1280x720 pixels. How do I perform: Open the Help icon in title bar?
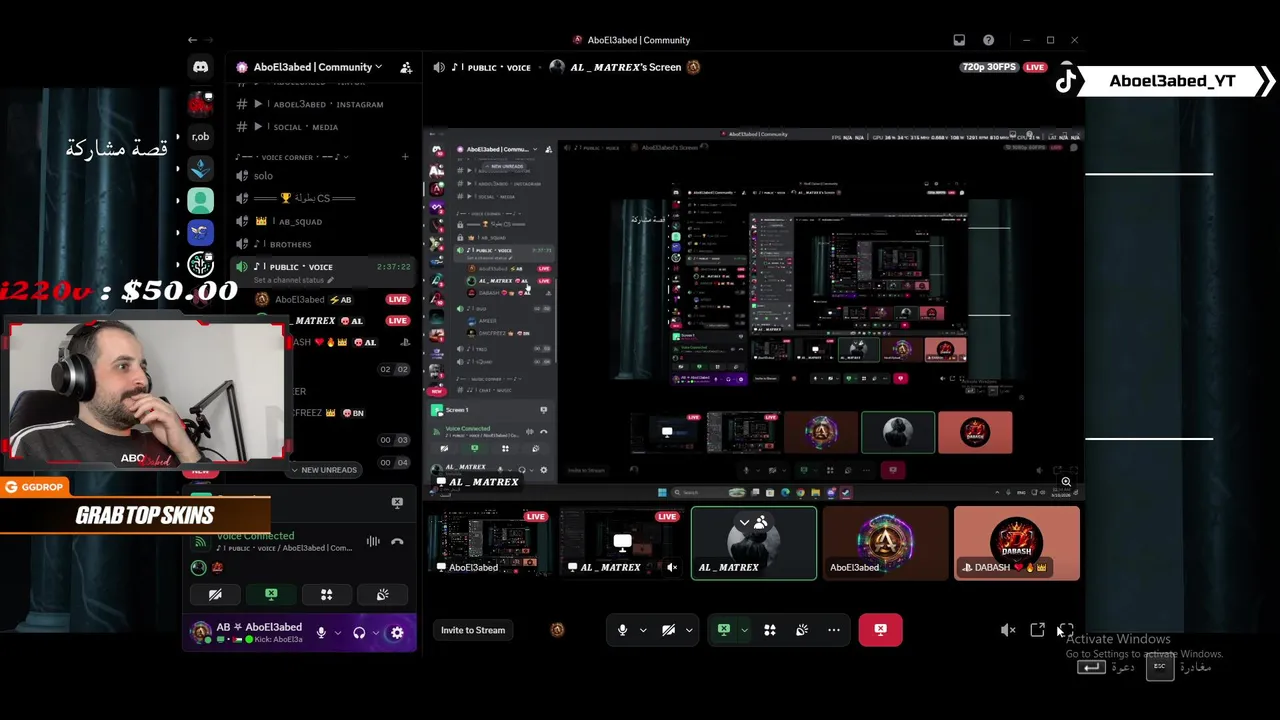pyautogui.click(x=988, y=40)
